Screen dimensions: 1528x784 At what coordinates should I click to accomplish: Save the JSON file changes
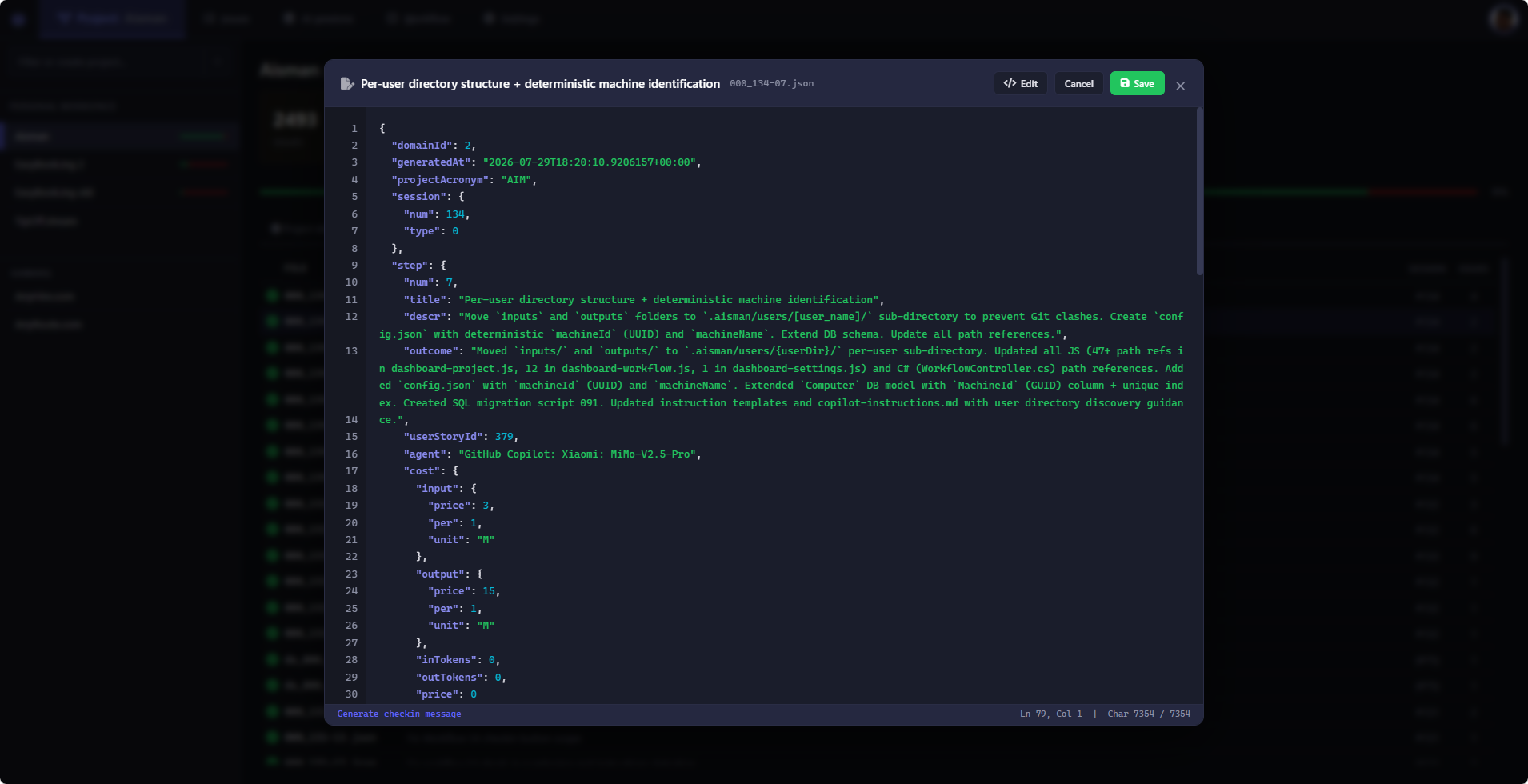[1137, 83]
